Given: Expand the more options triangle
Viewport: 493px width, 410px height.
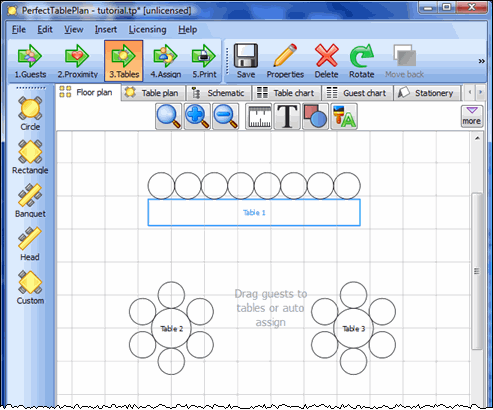Looking at the screenshot, I should (472, 116).
